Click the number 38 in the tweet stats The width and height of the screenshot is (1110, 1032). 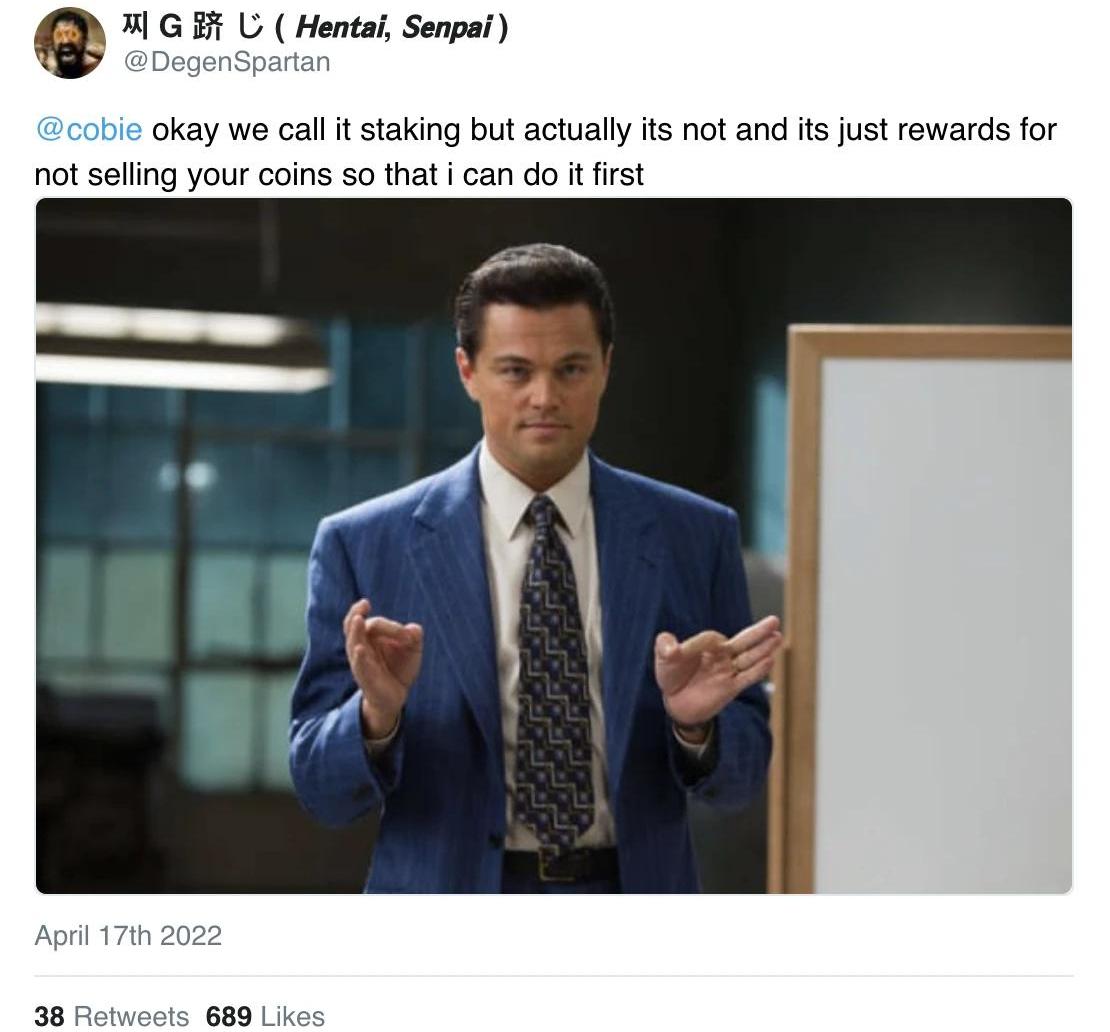coord(49,1016)
